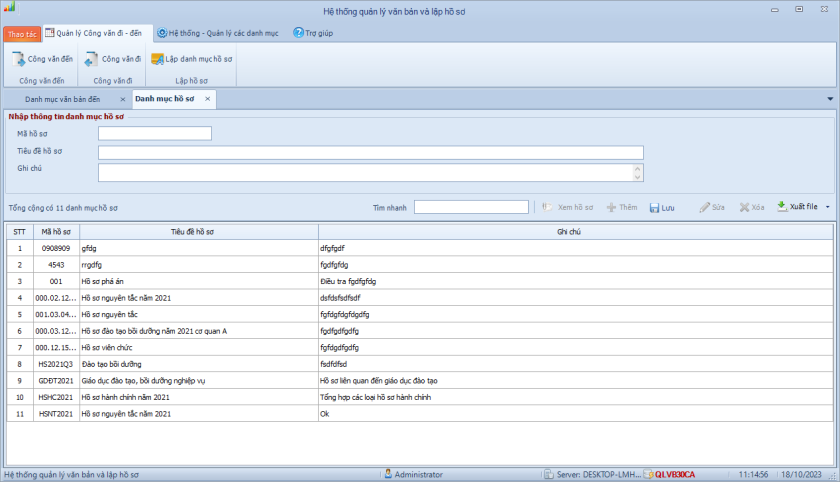The width and height of the screenshot is (840, 482).
Task: Click the Administrator user icon in status bar
Action: pos(388,474)
